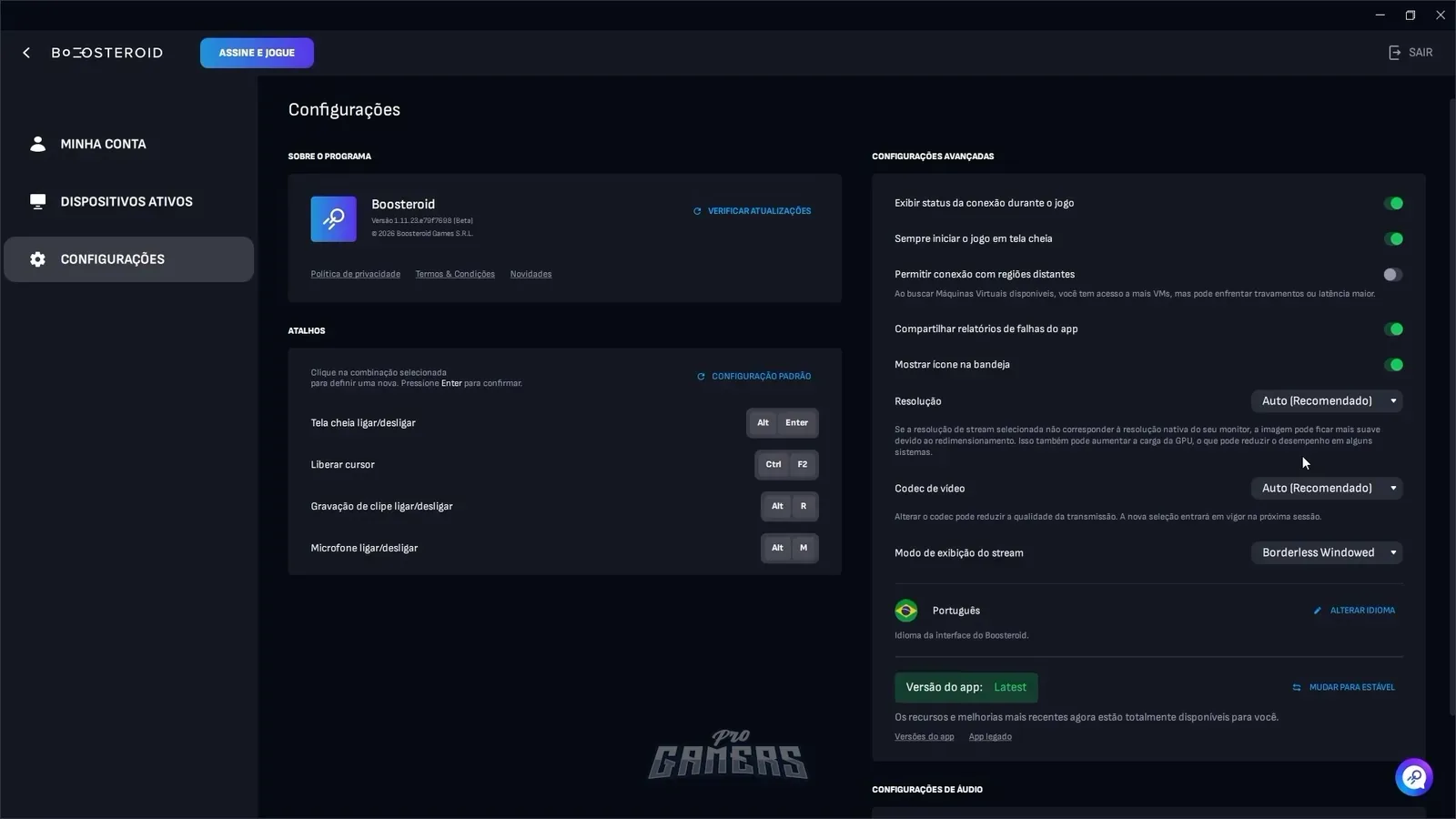Click refresh icon beside Verificar Atualizações

[x=697, y=211]
